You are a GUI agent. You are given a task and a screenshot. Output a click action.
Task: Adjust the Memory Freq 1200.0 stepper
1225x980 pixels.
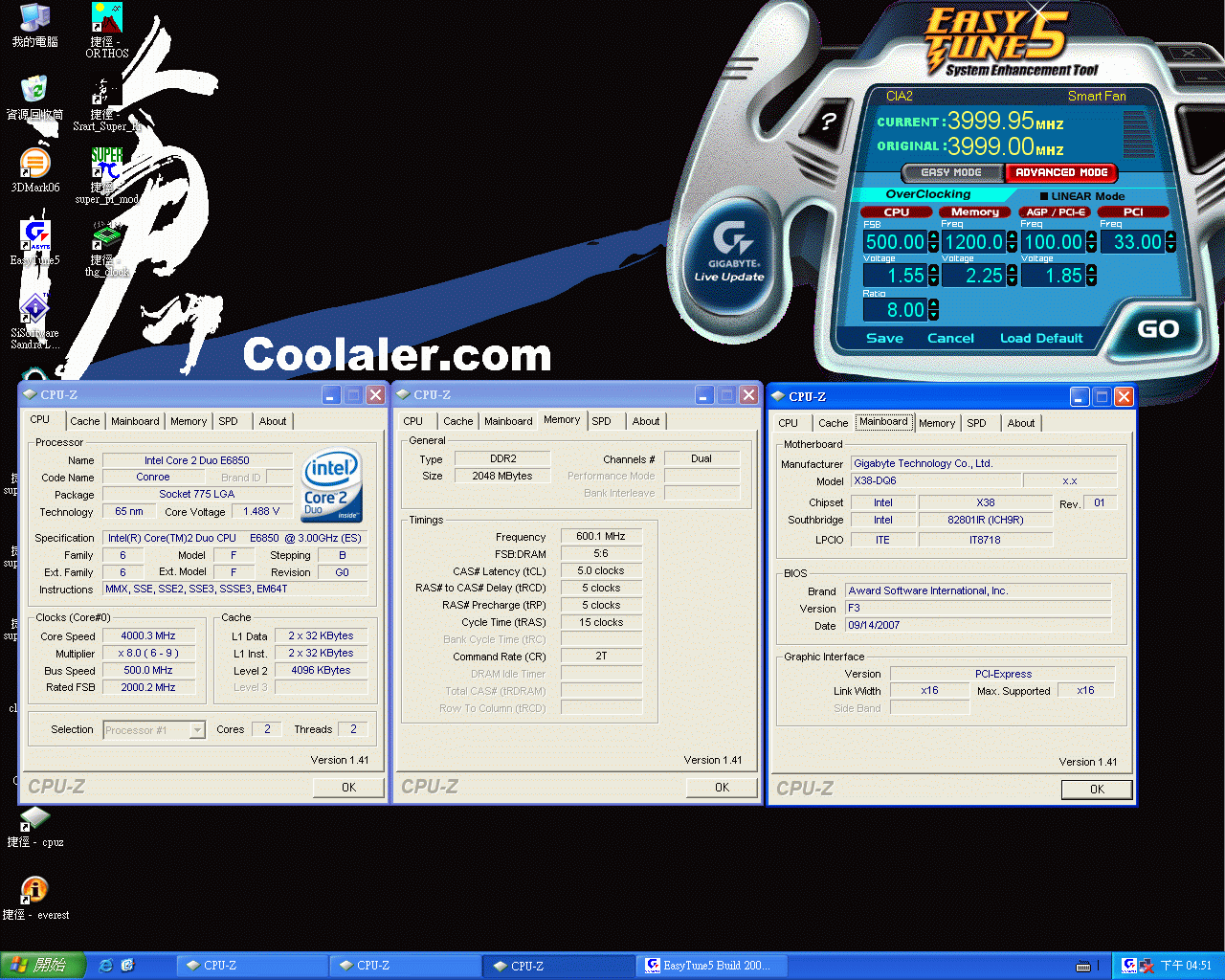(x=1013, y=242)
